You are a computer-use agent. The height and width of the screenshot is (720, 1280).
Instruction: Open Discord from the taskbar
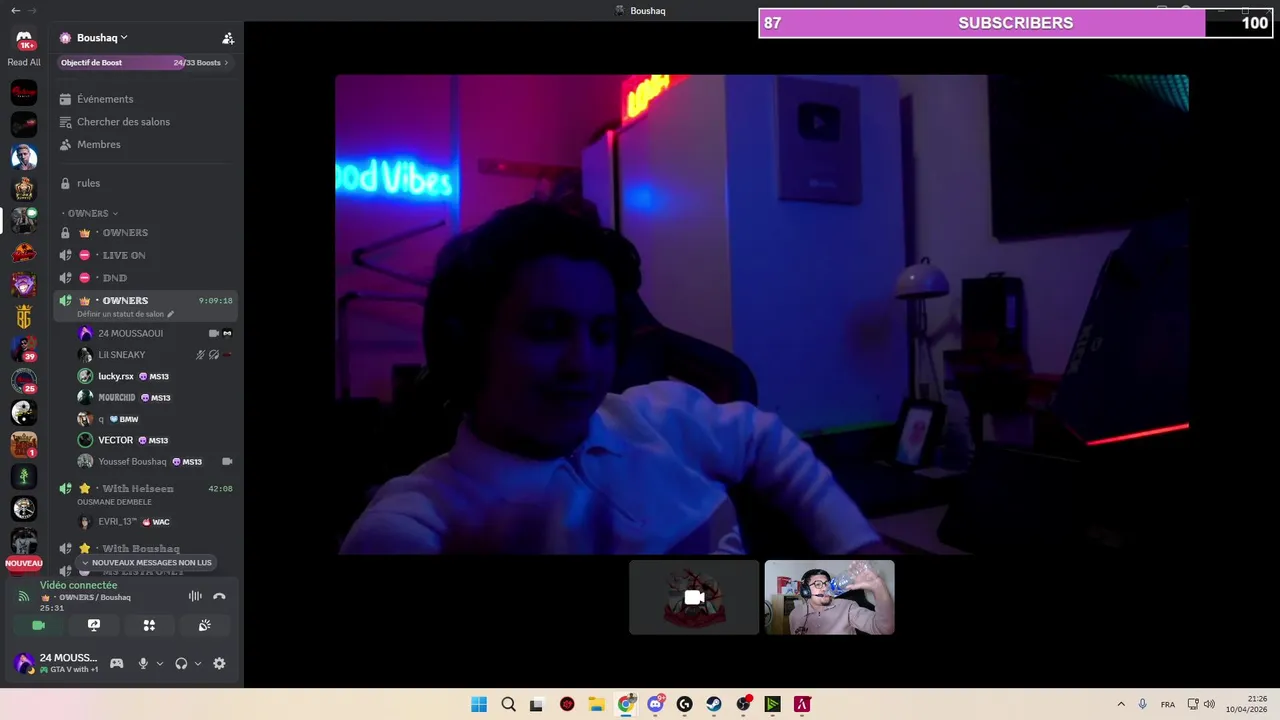coord(655,704)
